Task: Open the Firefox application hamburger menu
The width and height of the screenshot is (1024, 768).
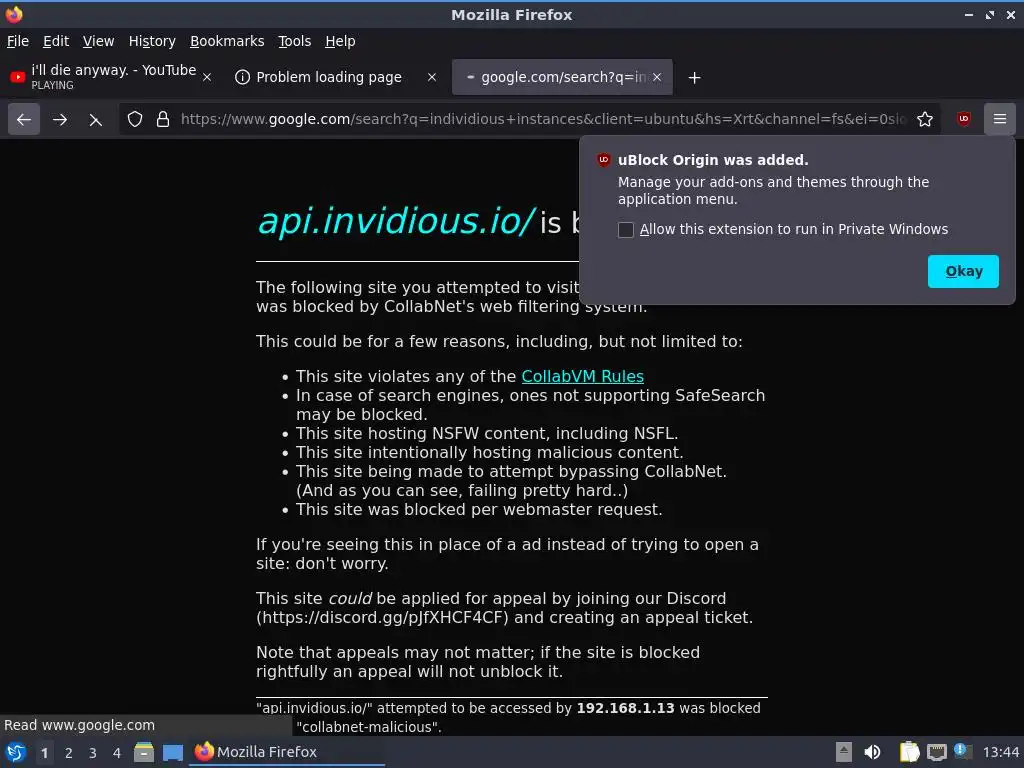Action: [x=1000, y=119]
